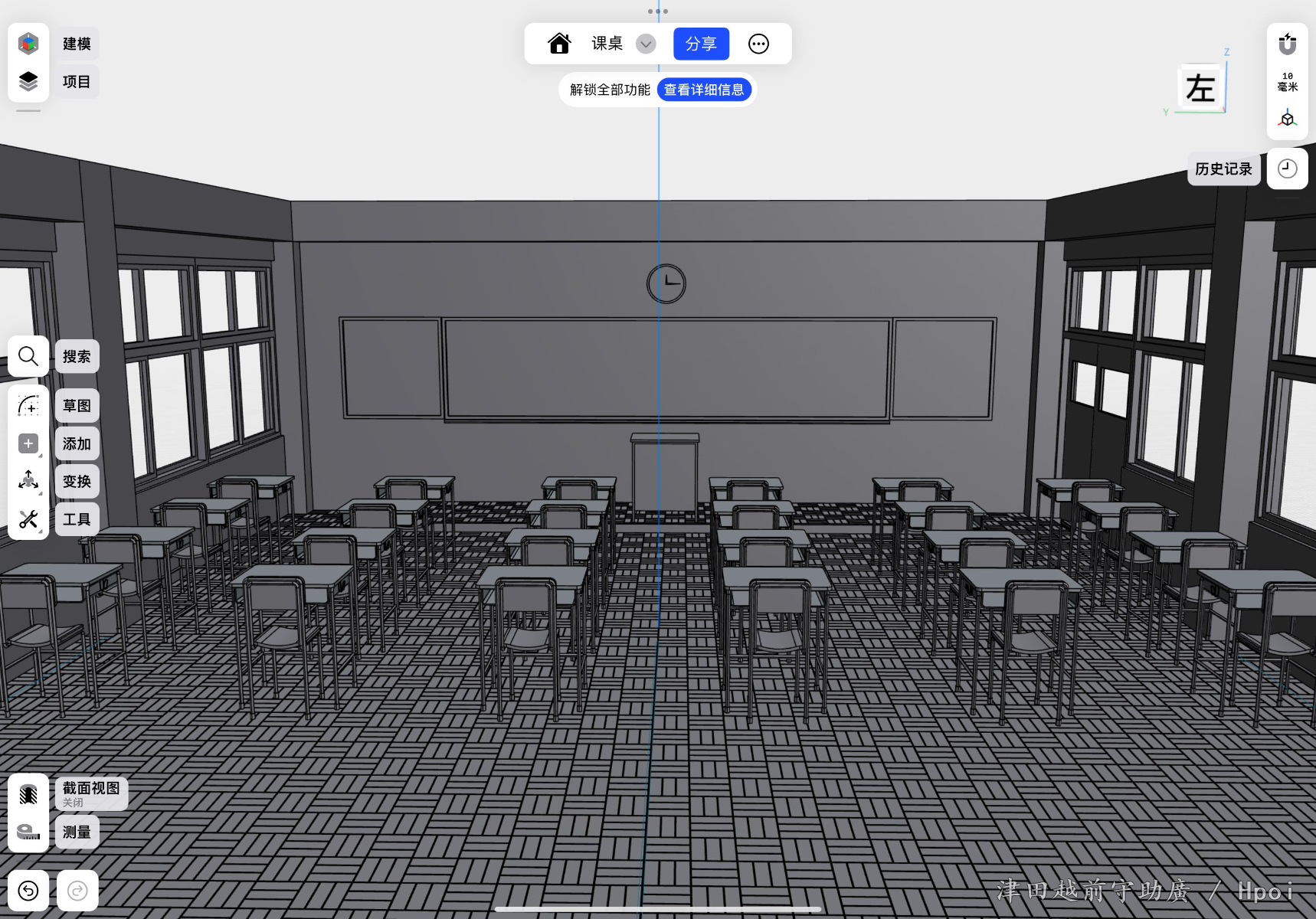Open the Measure tape icon
Viewport: 1316px width, 919px height.
click(28, 832)
